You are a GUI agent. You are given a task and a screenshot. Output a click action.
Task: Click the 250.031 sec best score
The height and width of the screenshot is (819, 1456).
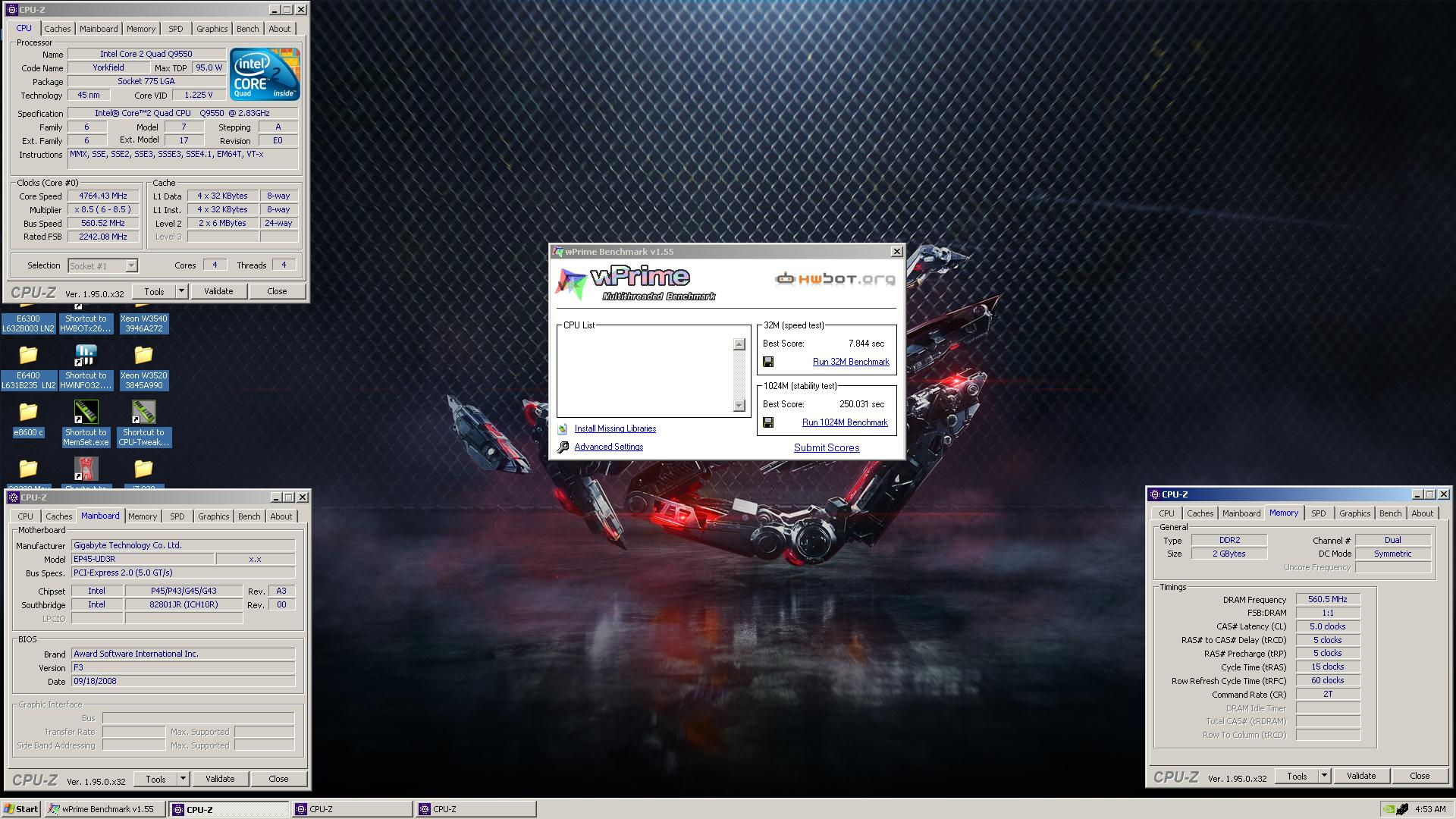[862, 404]
